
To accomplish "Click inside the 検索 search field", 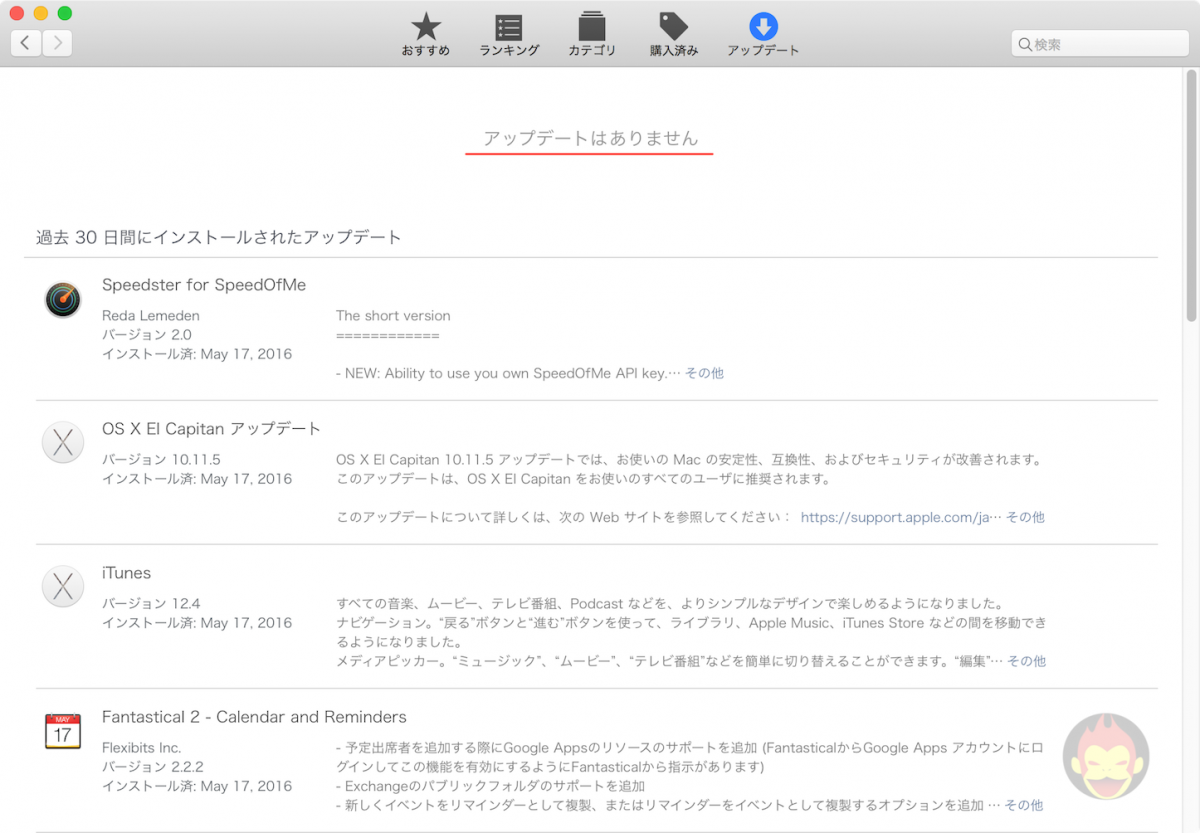I will click(x=1100, y=43).
